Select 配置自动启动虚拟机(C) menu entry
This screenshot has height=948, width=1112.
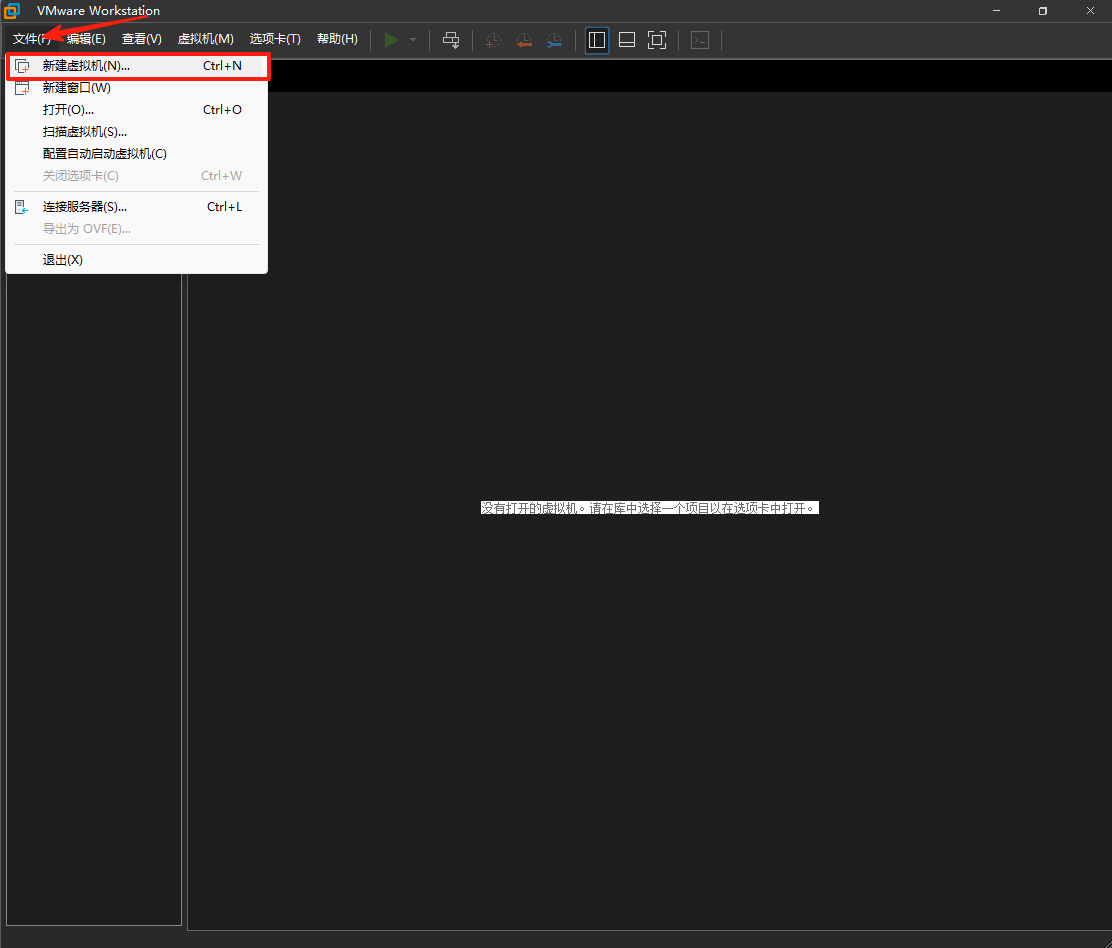click(x=137, y=154)
